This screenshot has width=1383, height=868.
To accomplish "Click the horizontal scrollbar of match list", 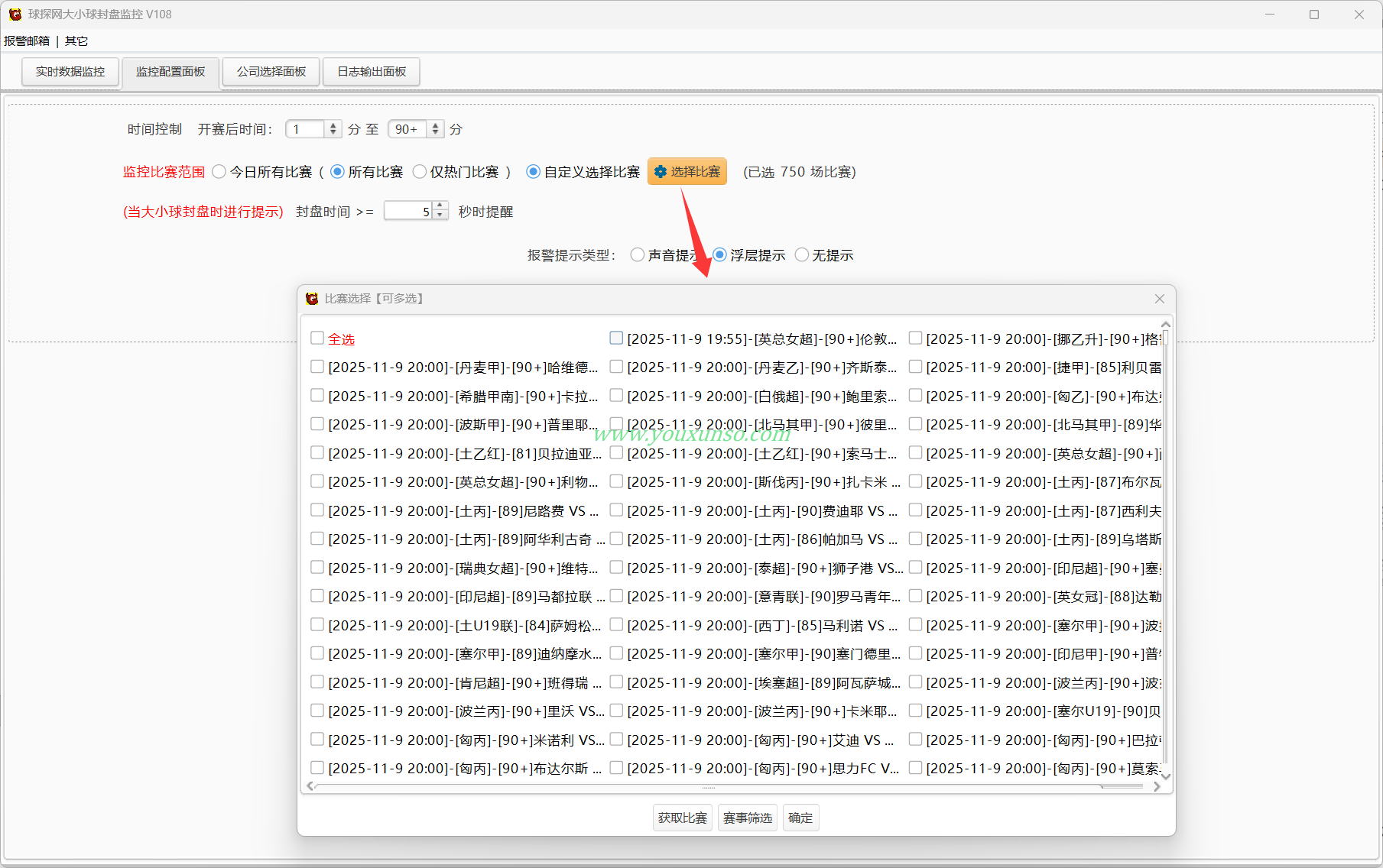I will pos(709,786).
